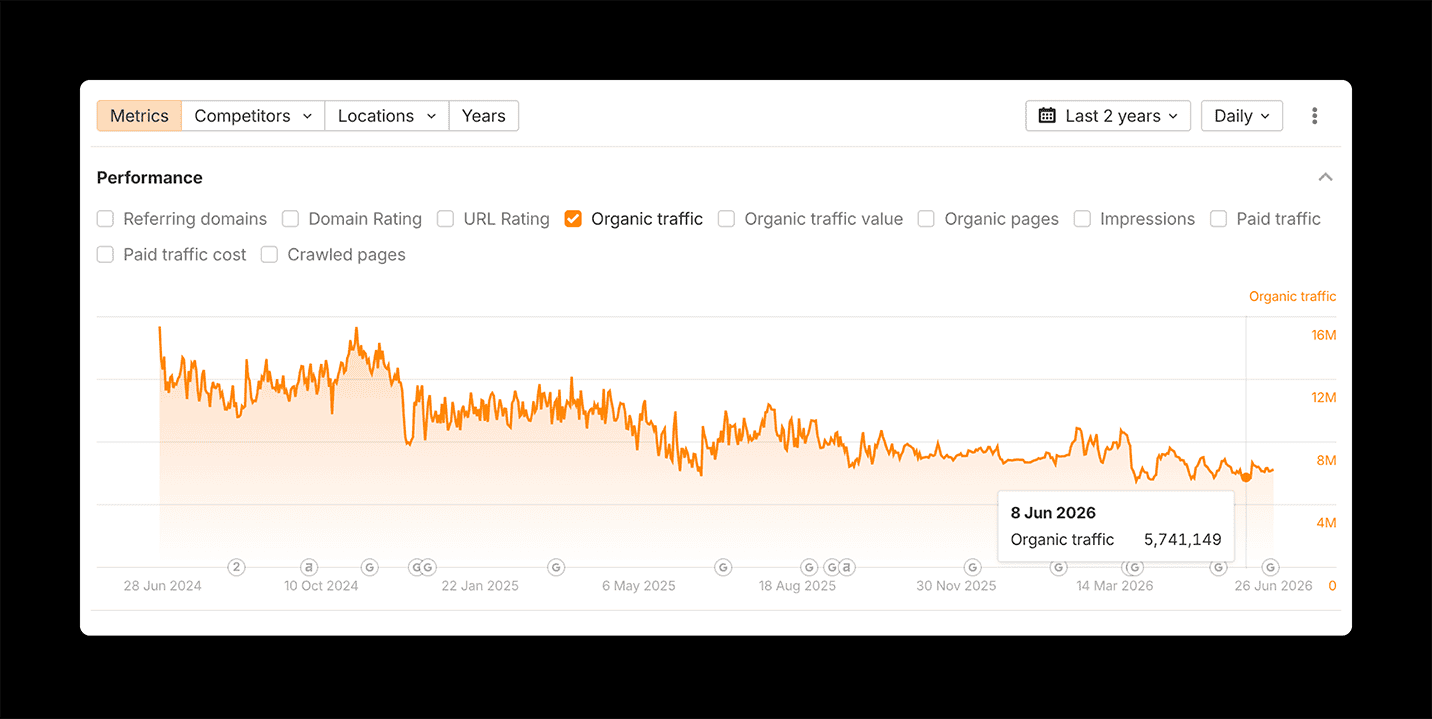Click the 'a' marker above 10 Oct 2024
This screenshot has width=1432, height=719.
(310, 567)
